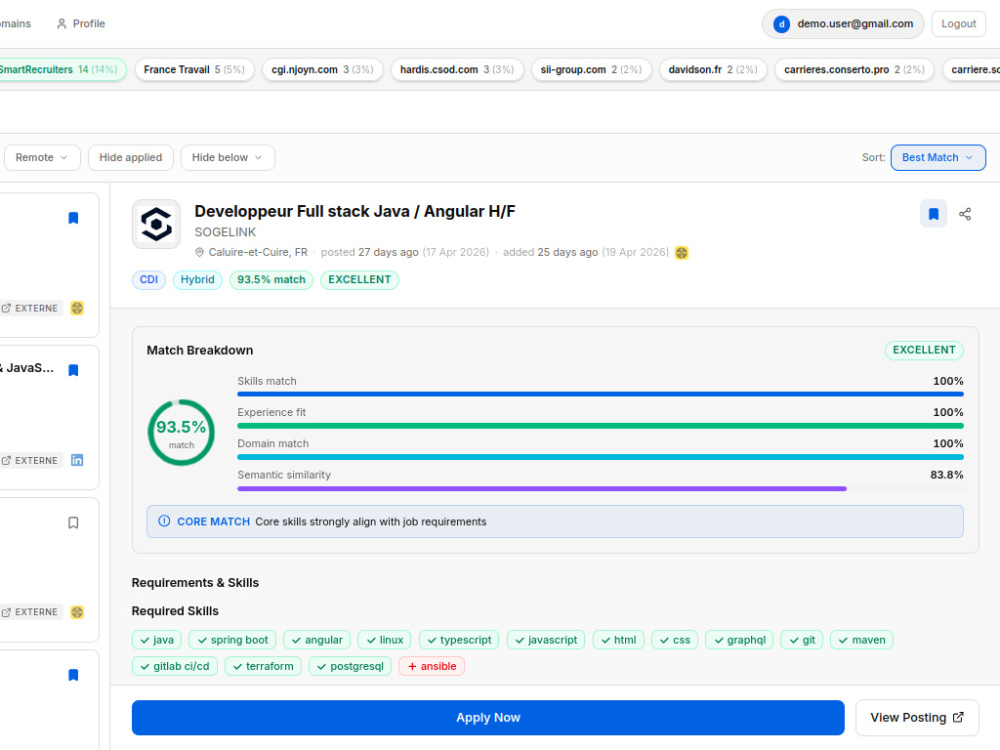
Task: Click EXCELLENT tag under the job title
Action: [x=360, y=280]
